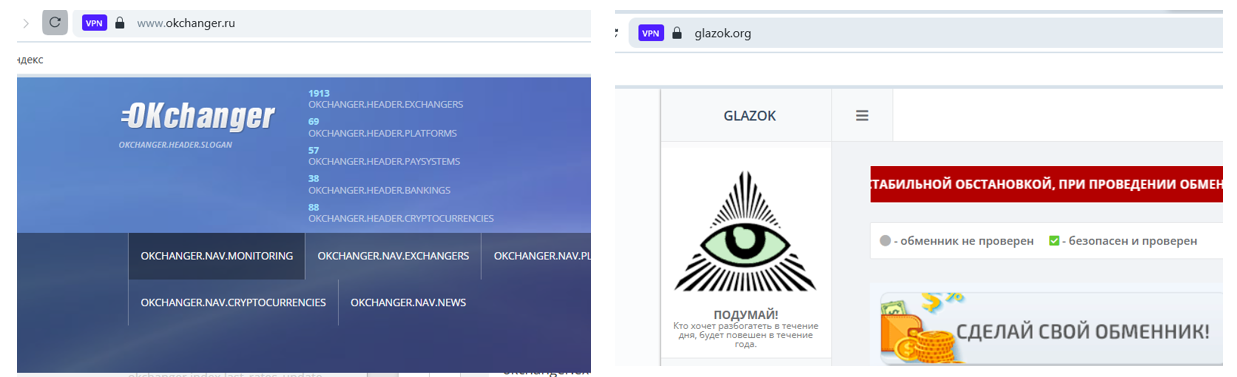
Task: Click the OKchanger logo
Action: click(x=198, y=117)
